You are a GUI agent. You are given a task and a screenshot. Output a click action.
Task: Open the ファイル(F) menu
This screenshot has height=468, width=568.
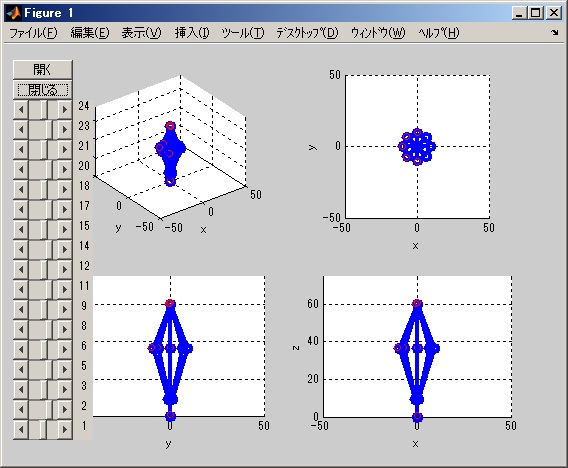[33, 33]
